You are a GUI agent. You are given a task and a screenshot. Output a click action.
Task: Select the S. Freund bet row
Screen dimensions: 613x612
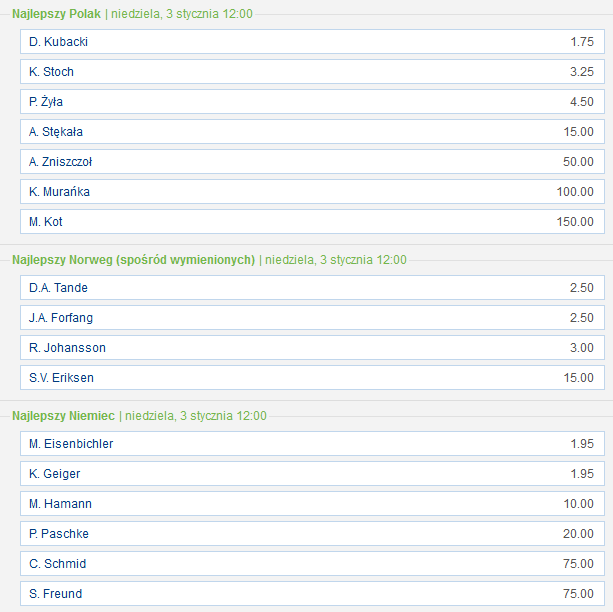(x=312, y=594)
